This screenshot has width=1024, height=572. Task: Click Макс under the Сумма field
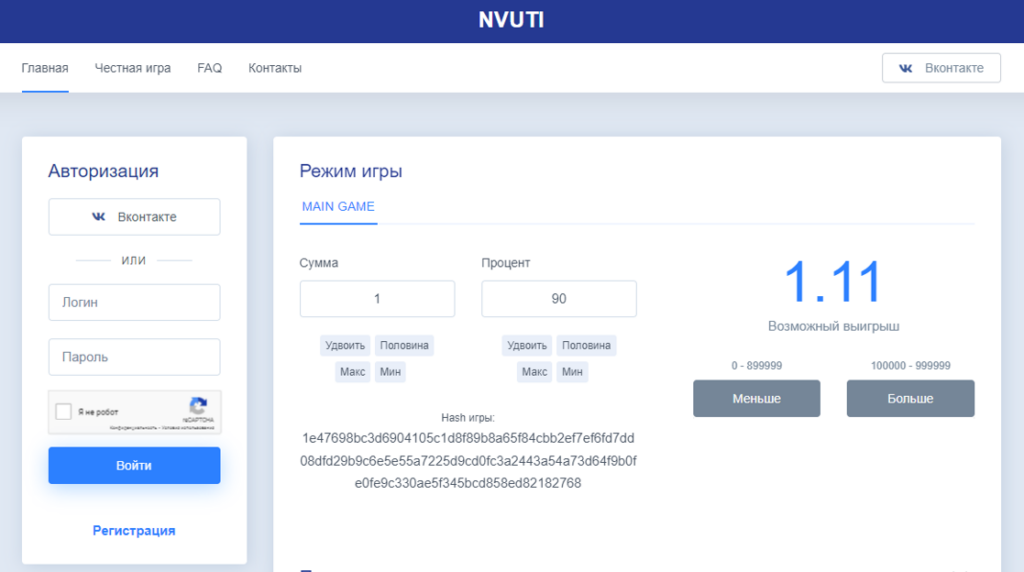click(x=353, y=372)
